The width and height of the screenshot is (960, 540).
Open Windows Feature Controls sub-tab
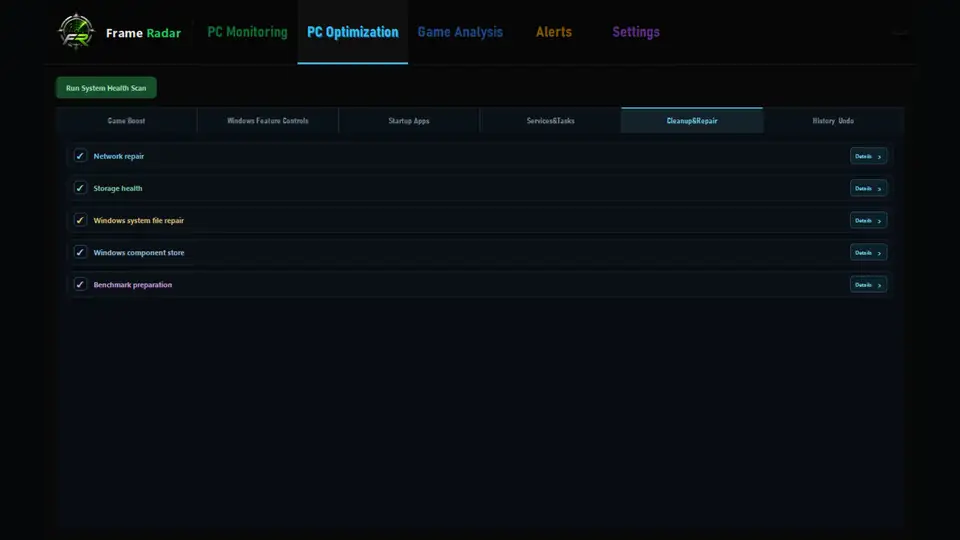tap(268, 121)
